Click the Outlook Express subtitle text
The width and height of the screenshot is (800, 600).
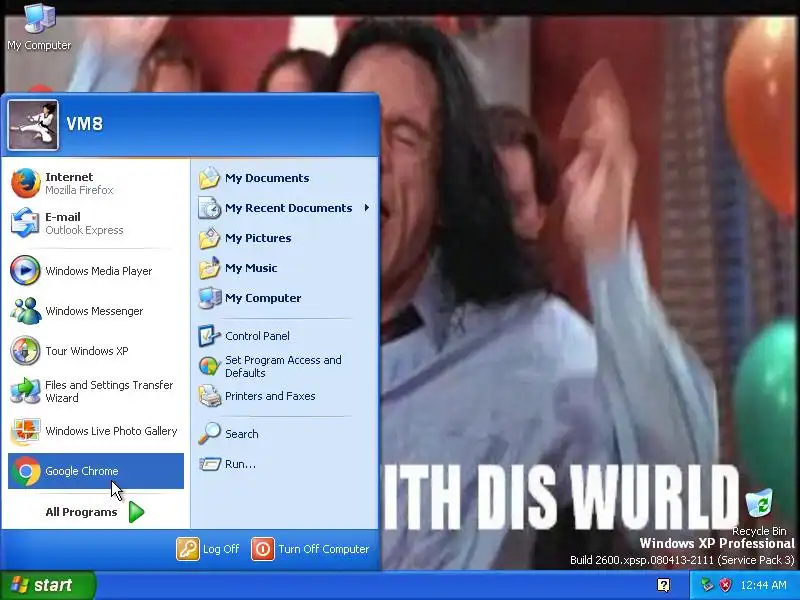(x=84, y=230)
